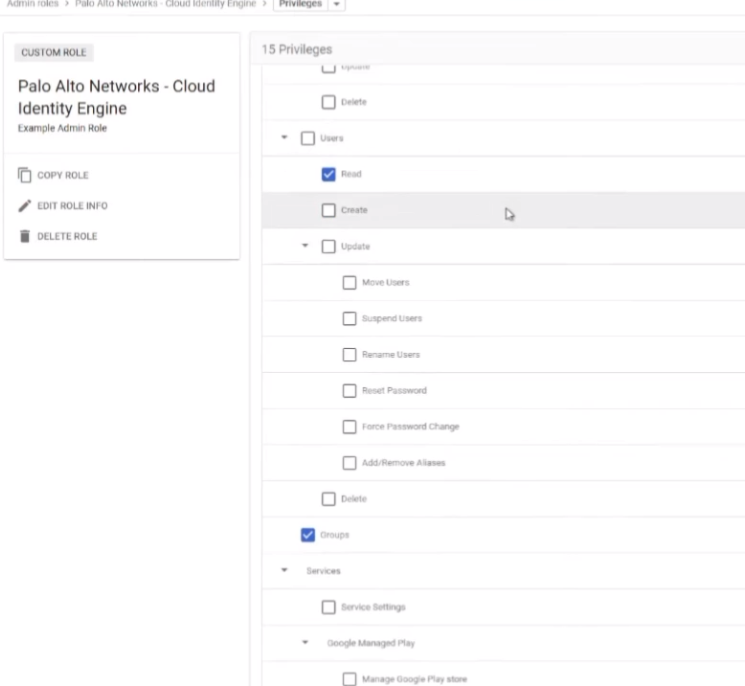Click the Copy Role icon
The height and width of the screenshot is (686, 745).
click(x=25, y=175)
